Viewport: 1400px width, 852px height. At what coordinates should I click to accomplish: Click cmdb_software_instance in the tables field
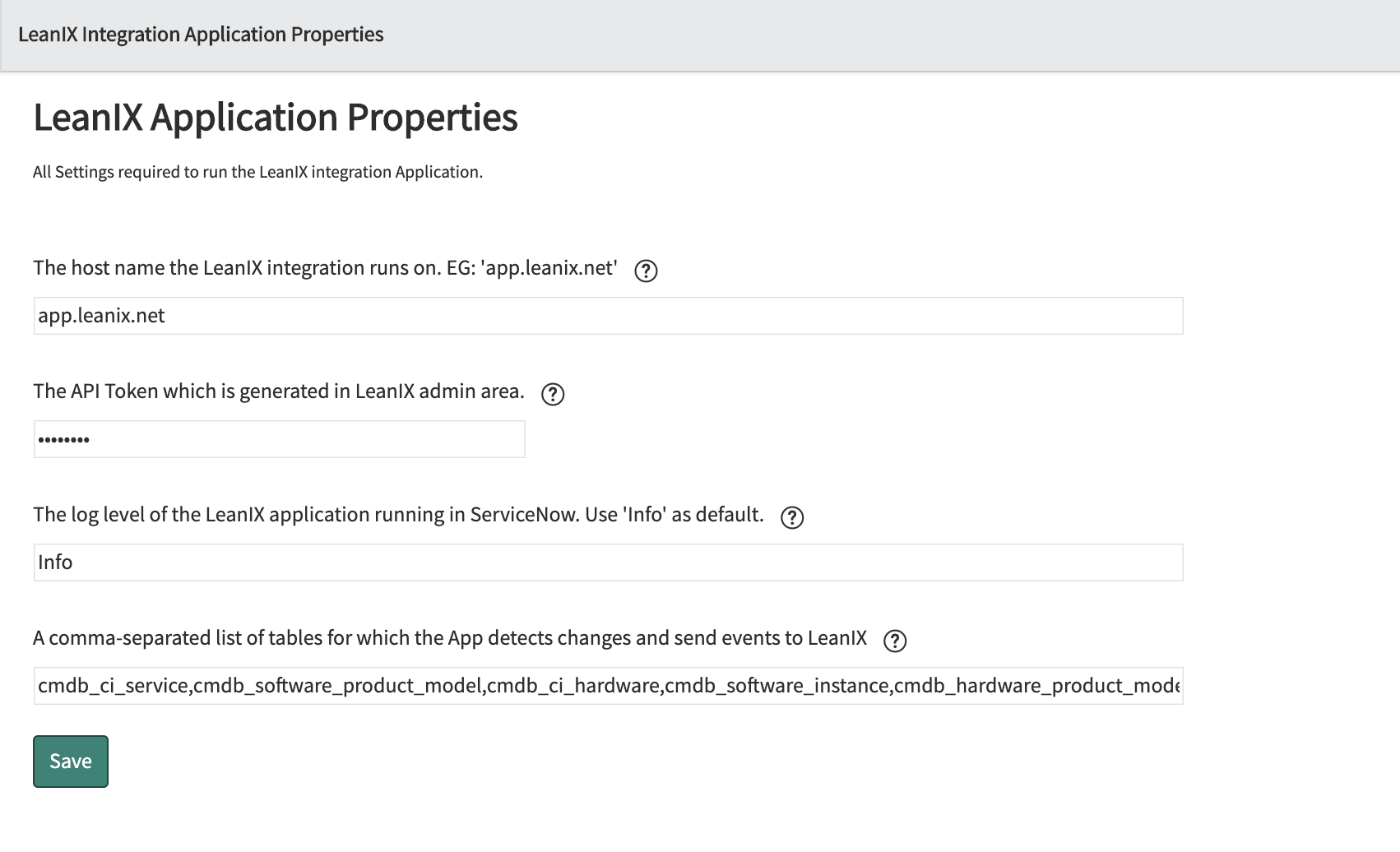(776, 686)
